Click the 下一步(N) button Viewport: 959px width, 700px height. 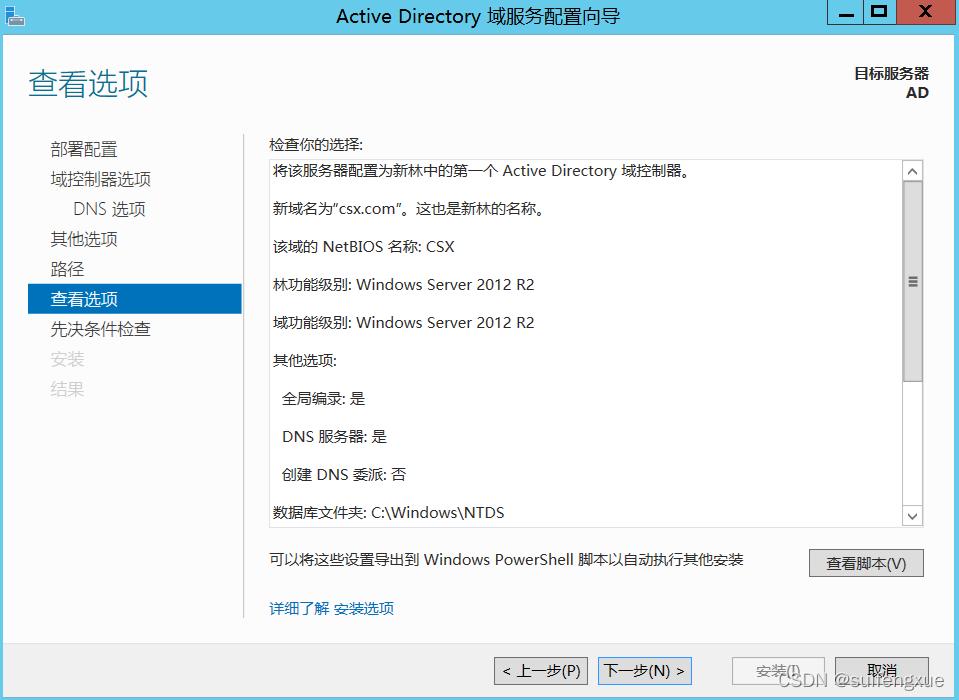coord(643,671)
